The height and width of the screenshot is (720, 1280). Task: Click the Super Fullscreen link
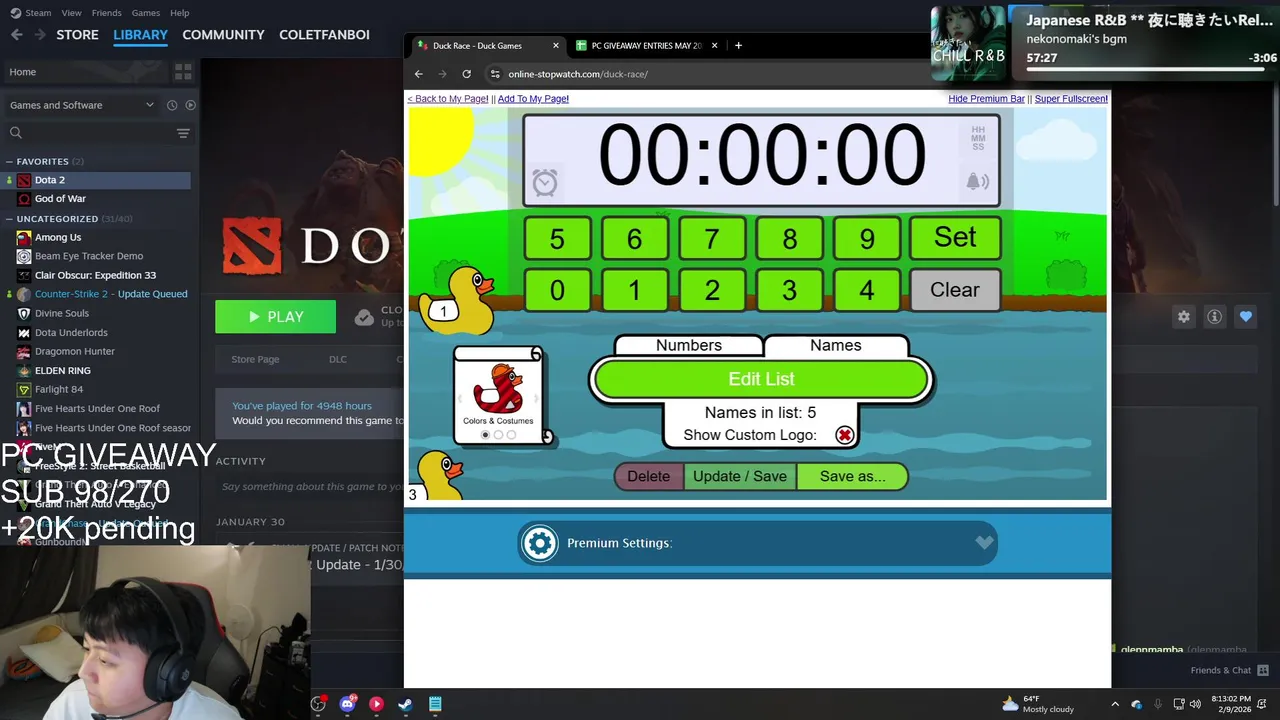(1071, 99)
